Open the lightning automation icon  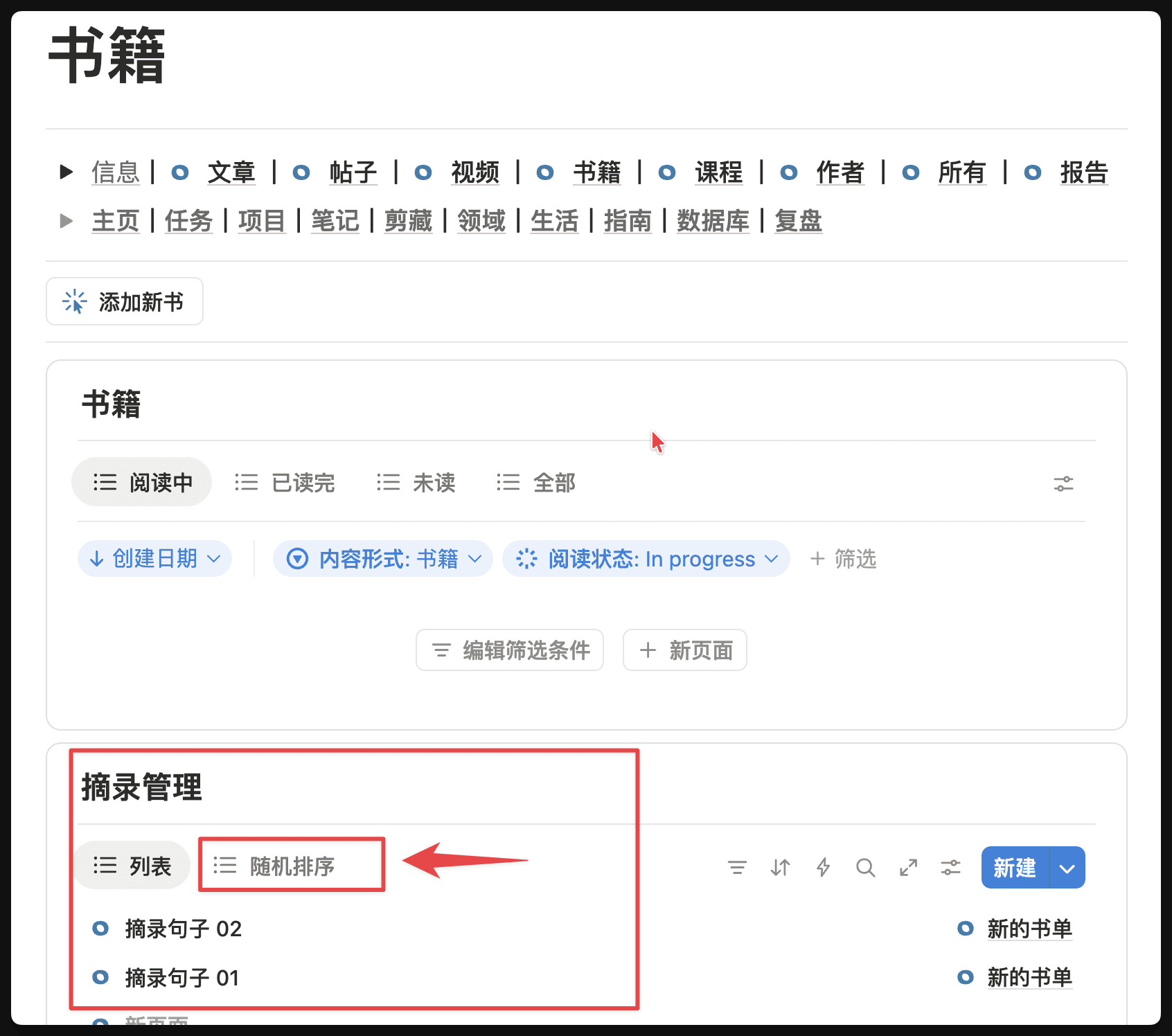[x=823, y=867]
